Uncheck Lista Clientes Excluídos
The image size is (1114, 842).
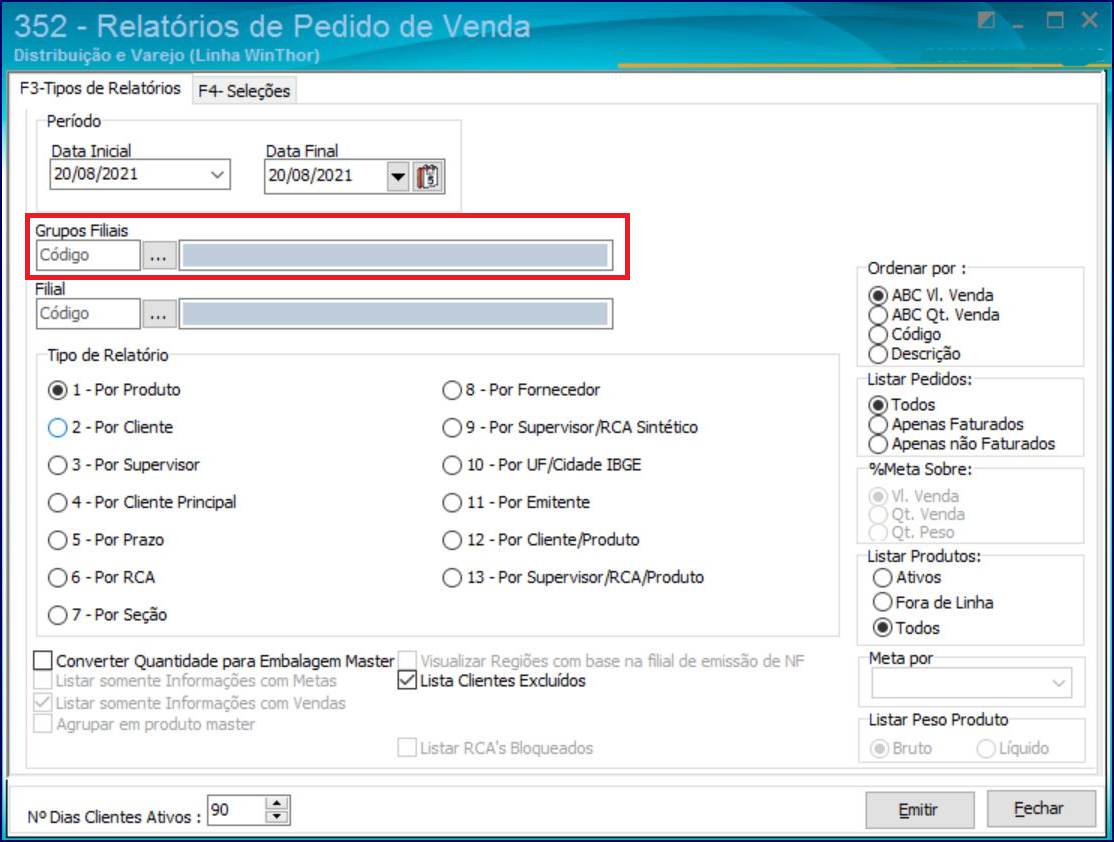click(x=492, y=681)
